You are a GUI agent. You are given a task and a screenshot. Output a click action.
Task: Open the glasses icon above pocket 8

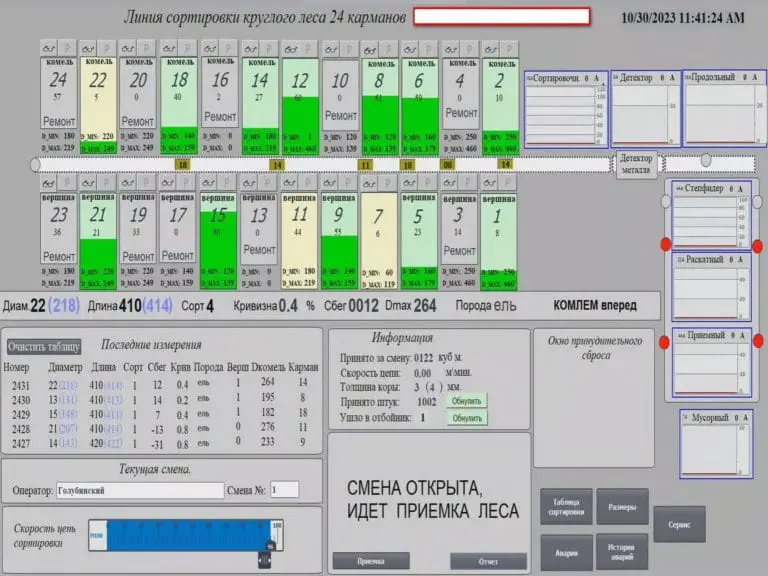370,50
